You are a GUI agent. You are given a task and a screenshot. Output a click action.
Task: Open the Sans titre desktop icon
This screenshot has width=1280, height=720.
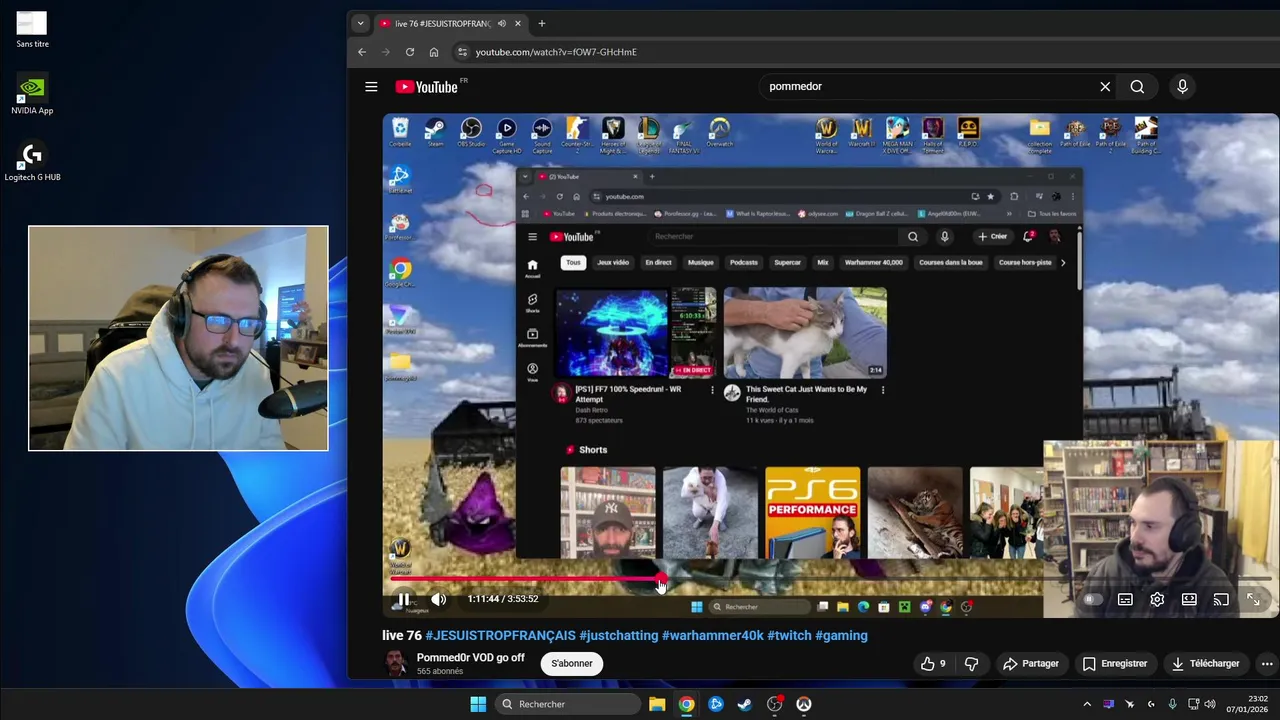point(32,29)
